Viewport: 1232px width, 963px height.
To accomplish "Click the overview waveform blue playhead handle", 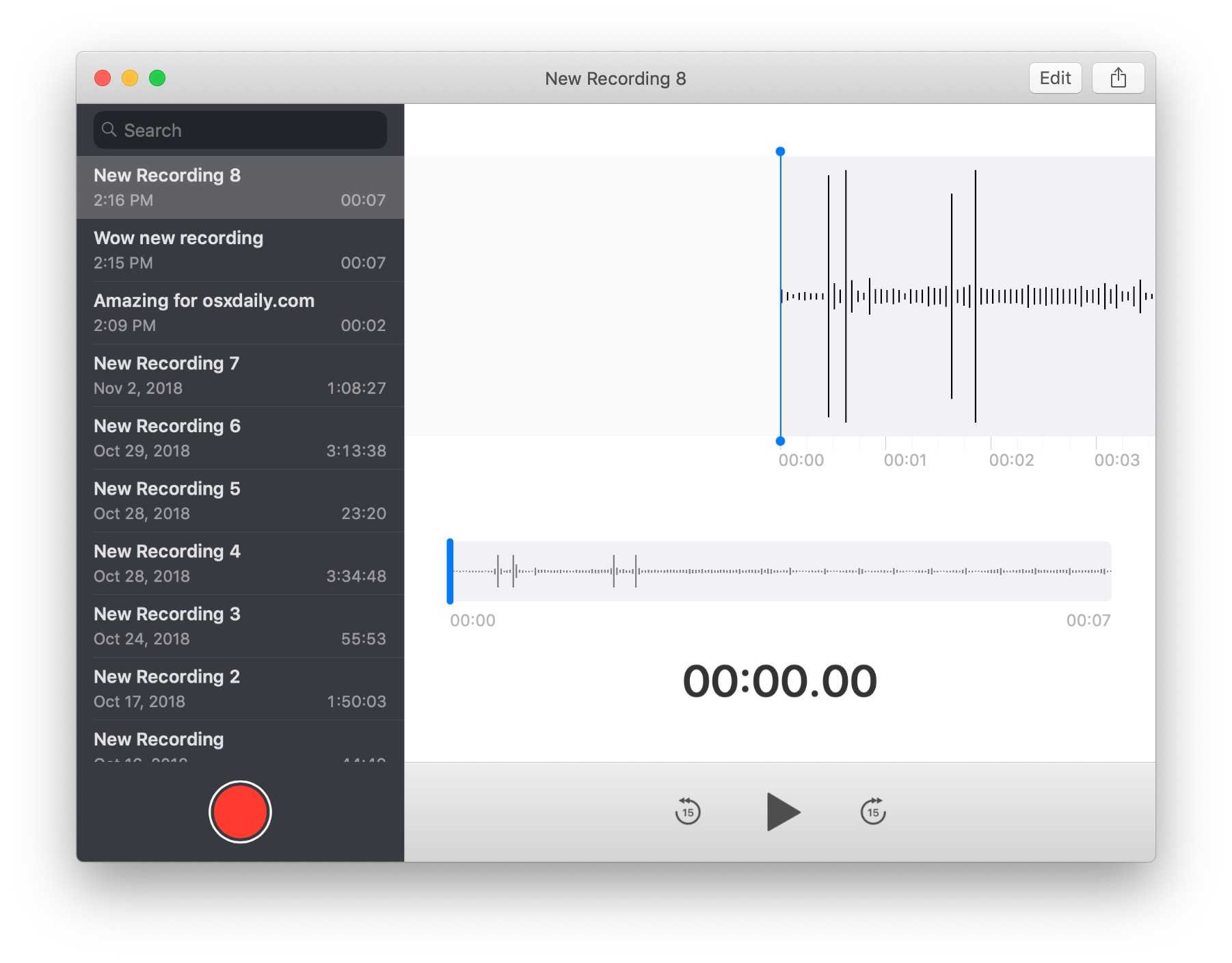I will (450, 571).
